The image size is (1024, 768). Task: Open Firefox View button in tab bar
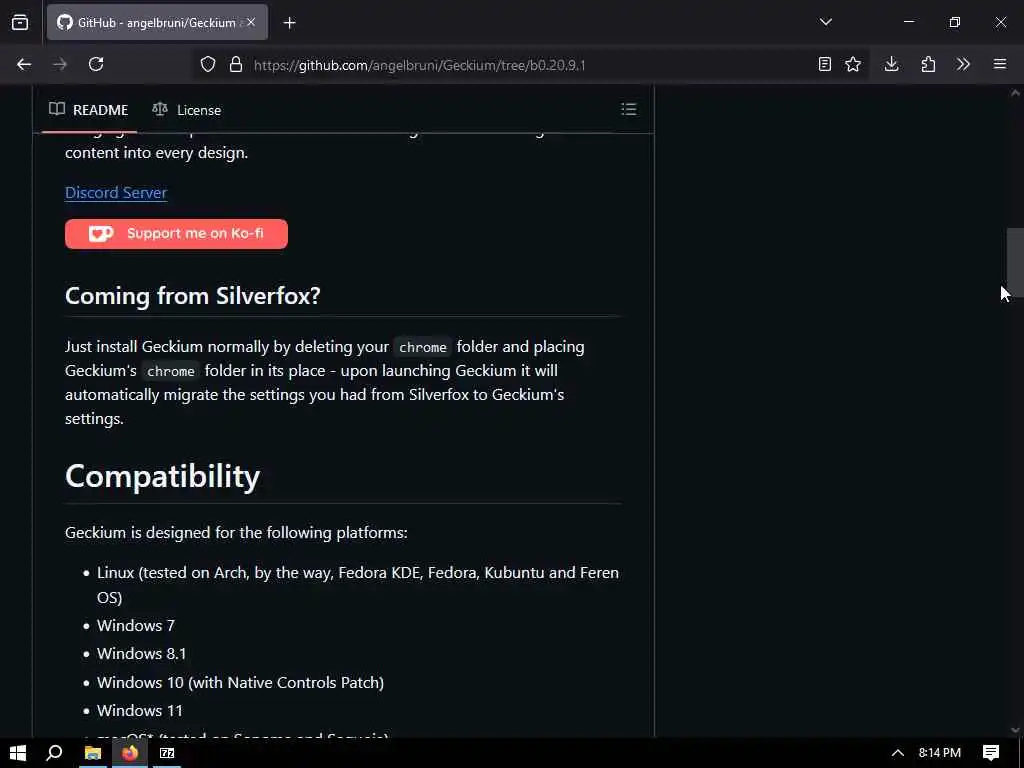[20, 23]
